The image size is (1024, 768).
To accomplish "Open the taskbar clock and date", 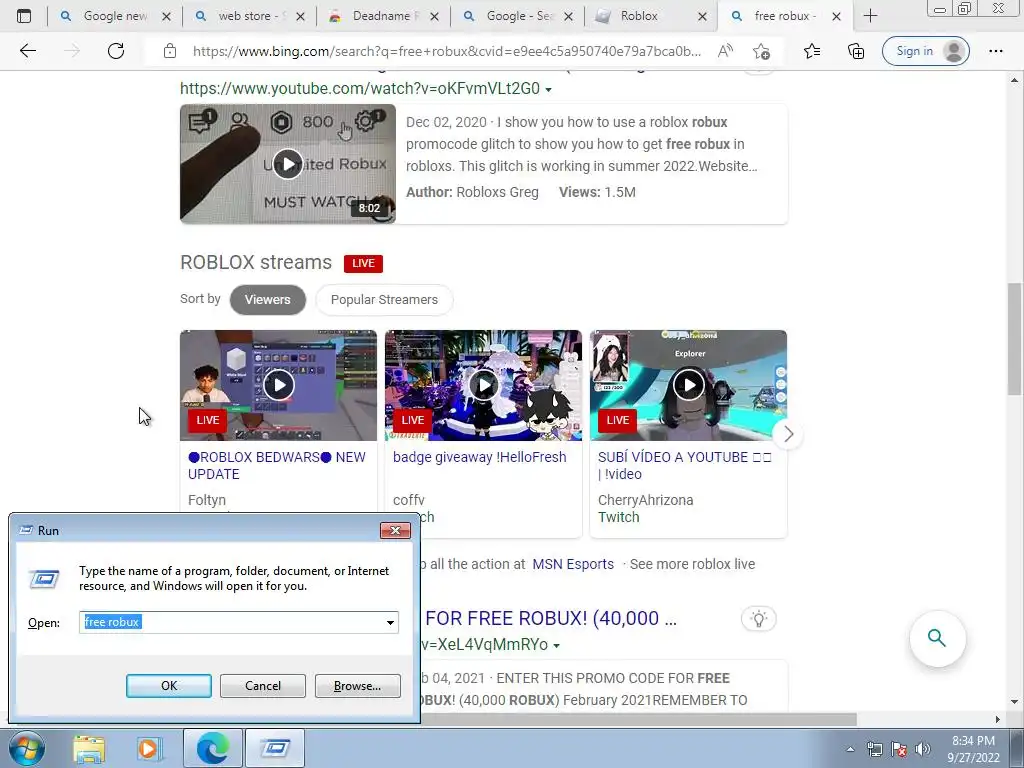I will pyautogui.click(x=973, y=749).
